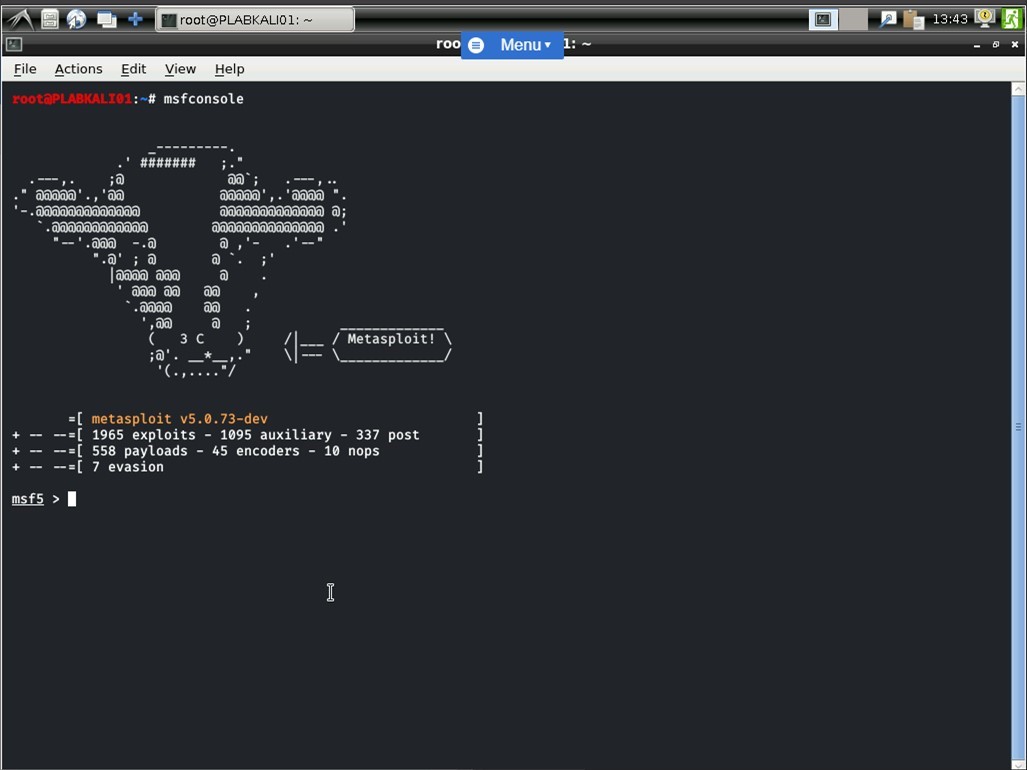Open the File menu

coord(25,69)
